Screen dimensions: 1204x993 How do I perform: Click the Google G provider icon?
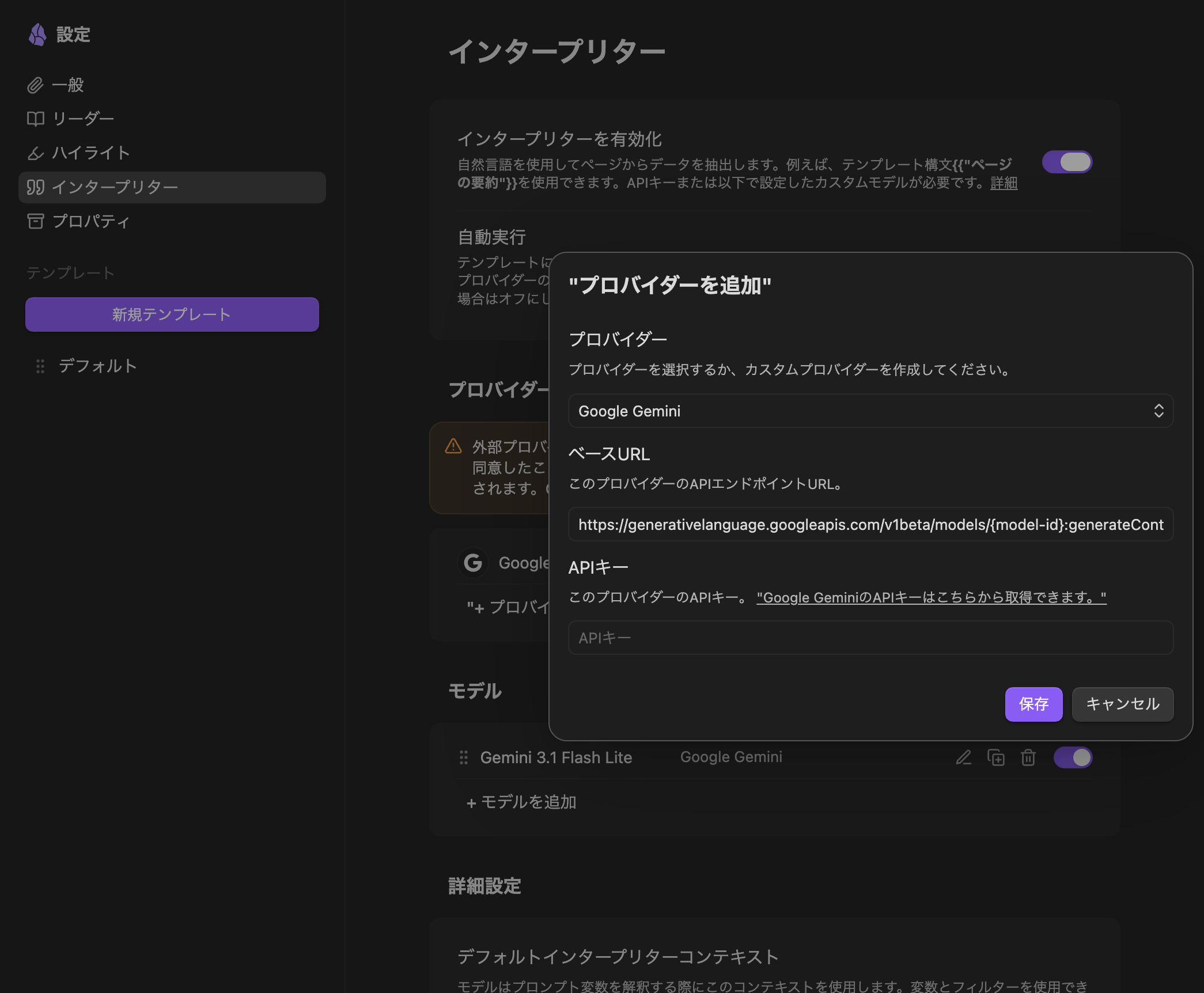pos(473,563)
